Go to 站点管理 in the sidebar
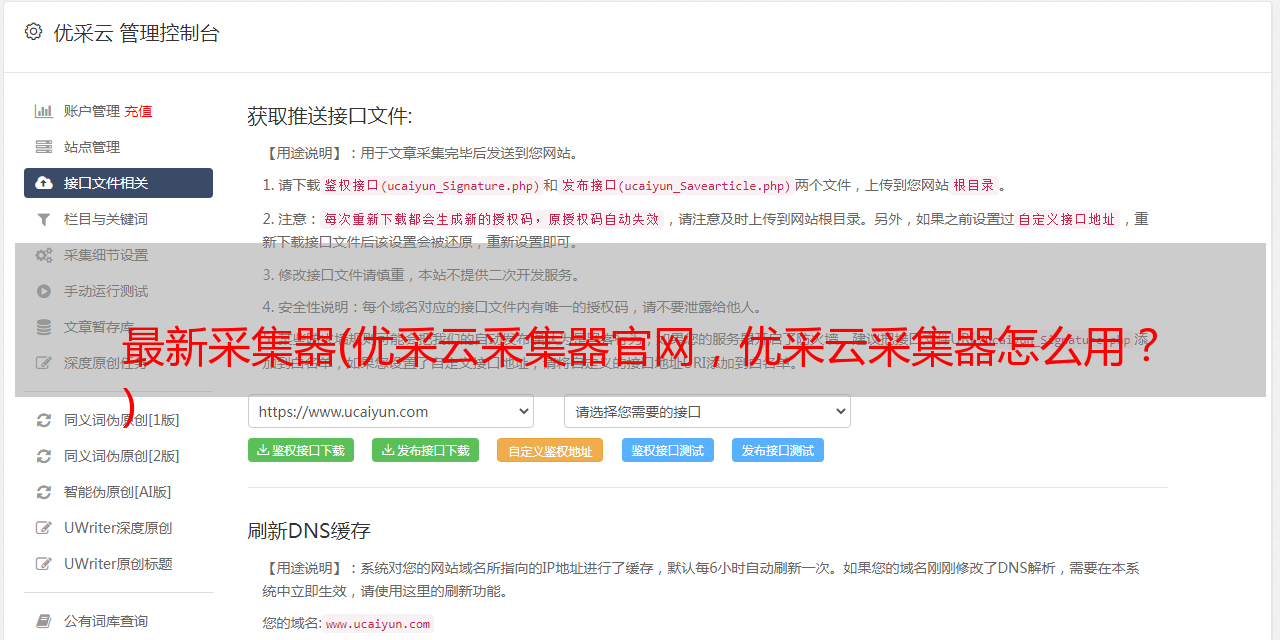Screen dimensions: 1280x640 [x=92, y=147]
